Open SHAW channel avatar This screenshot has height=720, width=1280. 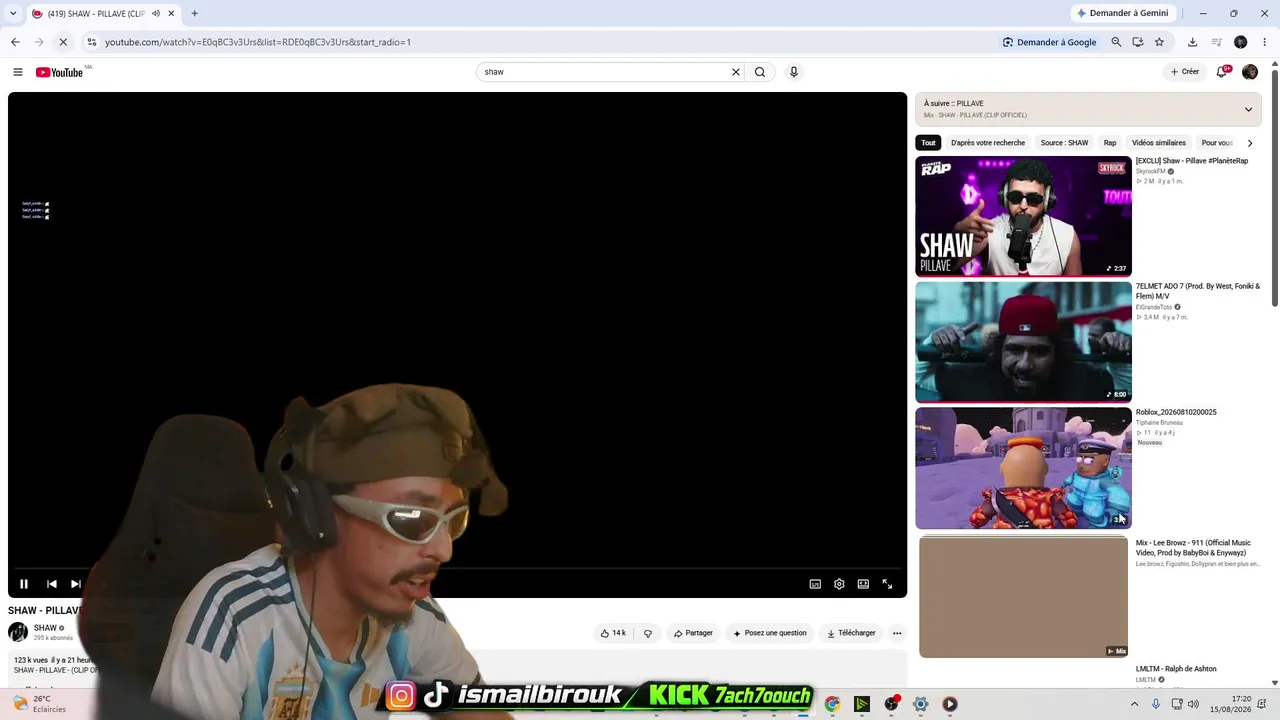point(18,632)
